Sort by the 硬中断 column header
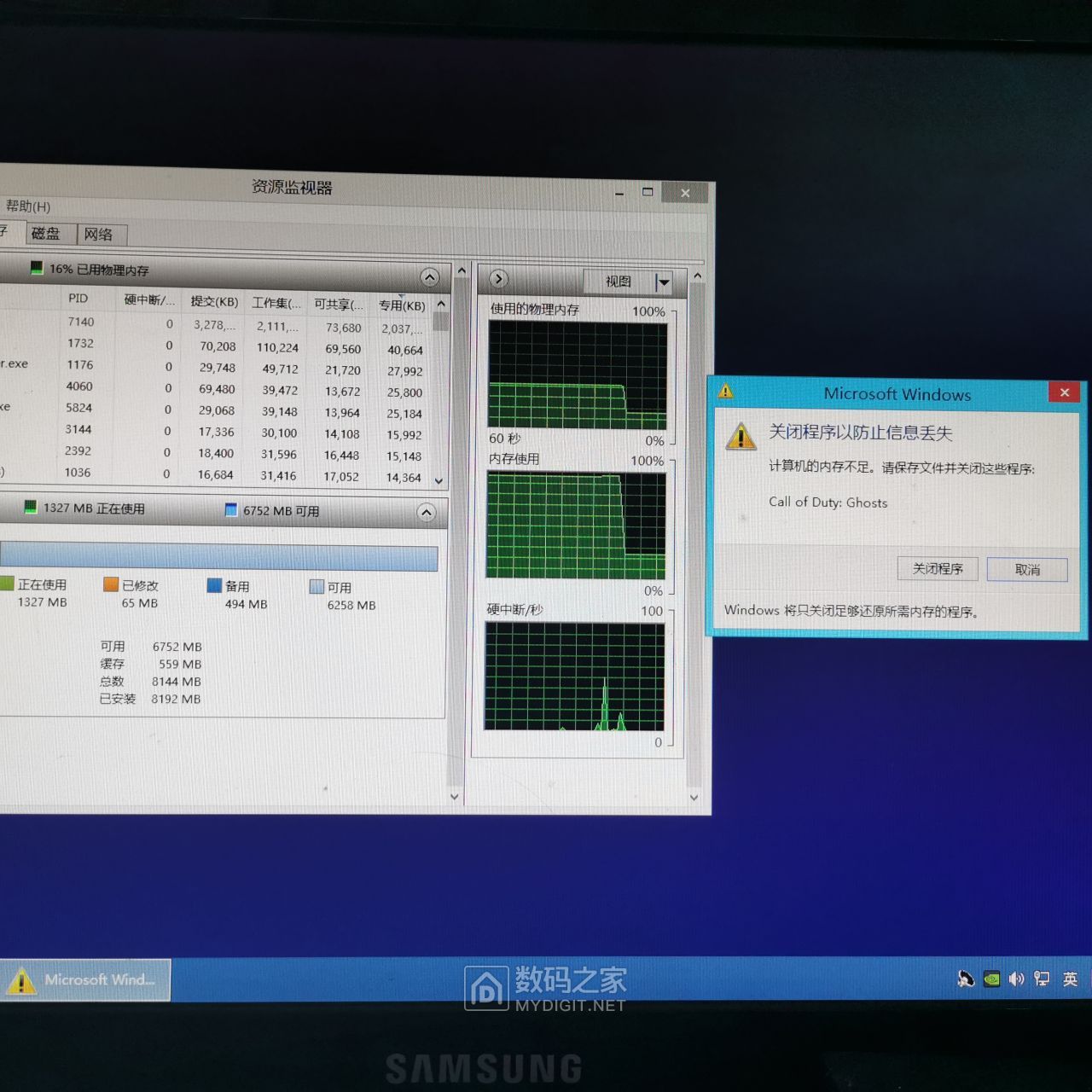Image resolution: width=1092 pixels, height=1092 pixels. point(148,299)
